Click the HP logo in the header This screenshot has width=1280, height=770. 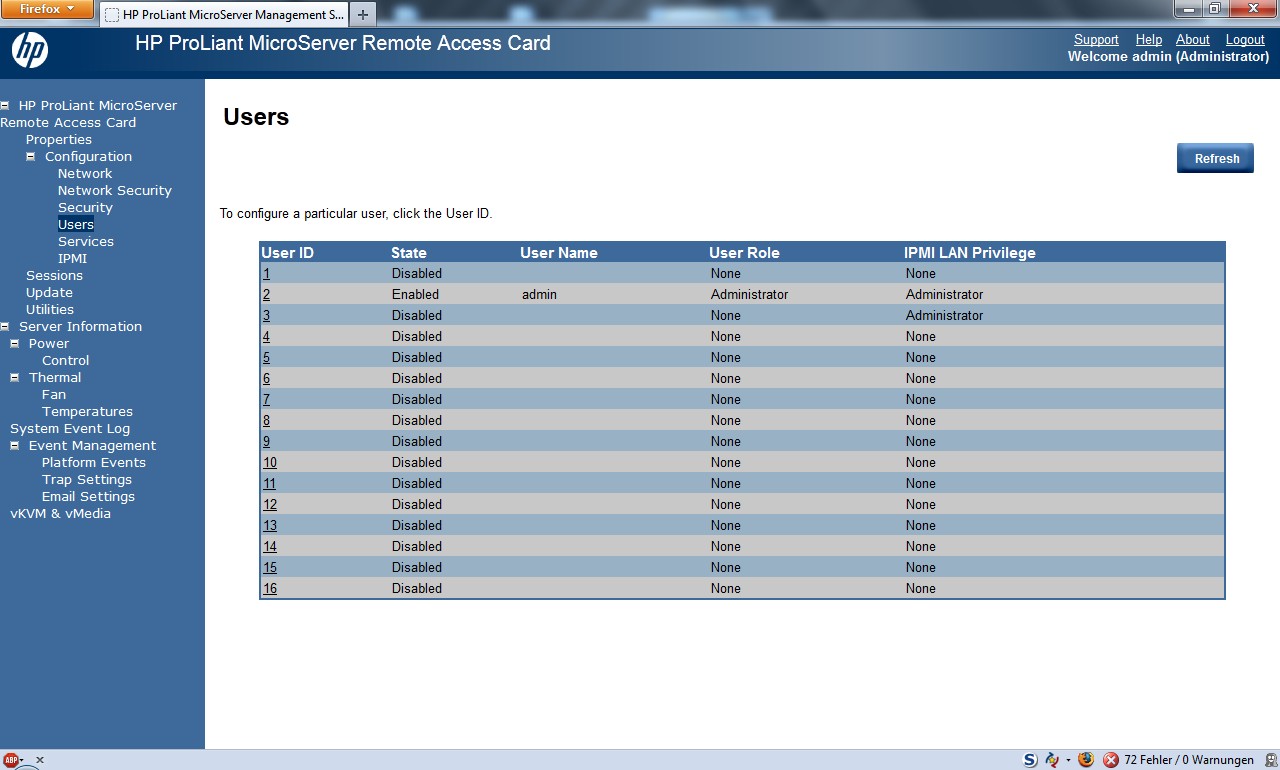[30, 50]
